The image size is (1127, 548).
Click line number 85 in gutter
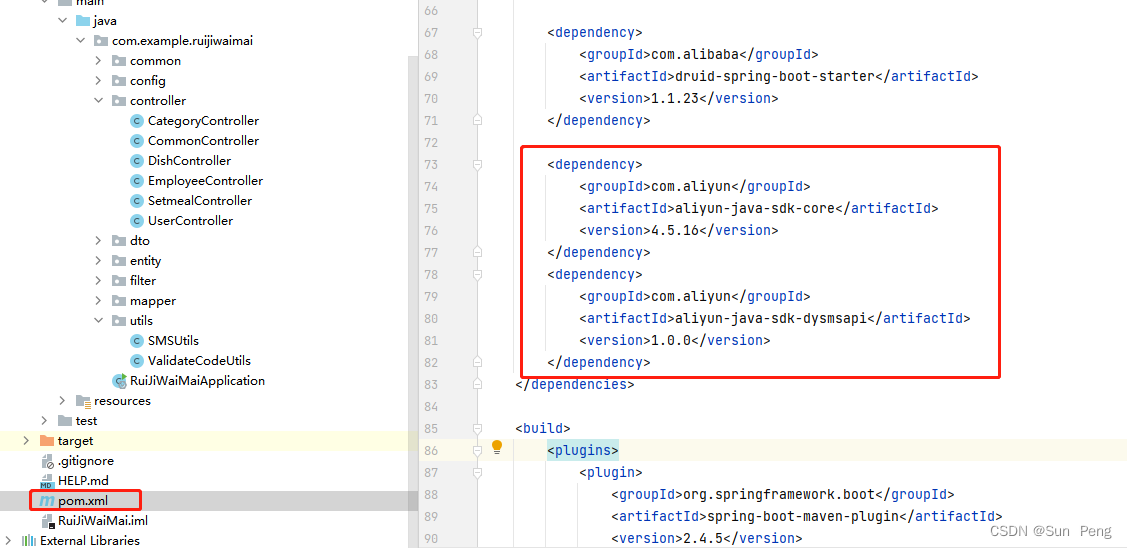[x=431, y=429]
